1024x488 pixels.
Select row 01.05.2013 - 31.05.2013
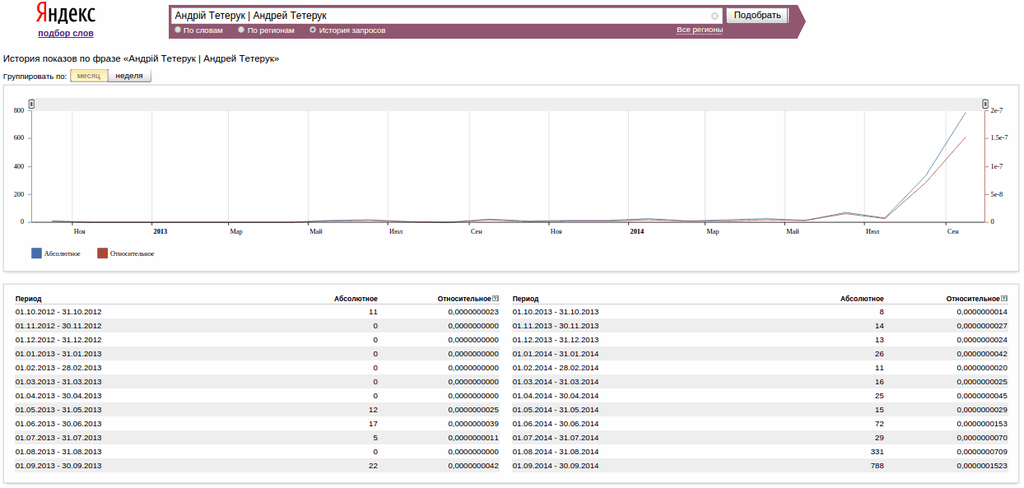pos(257,410)
